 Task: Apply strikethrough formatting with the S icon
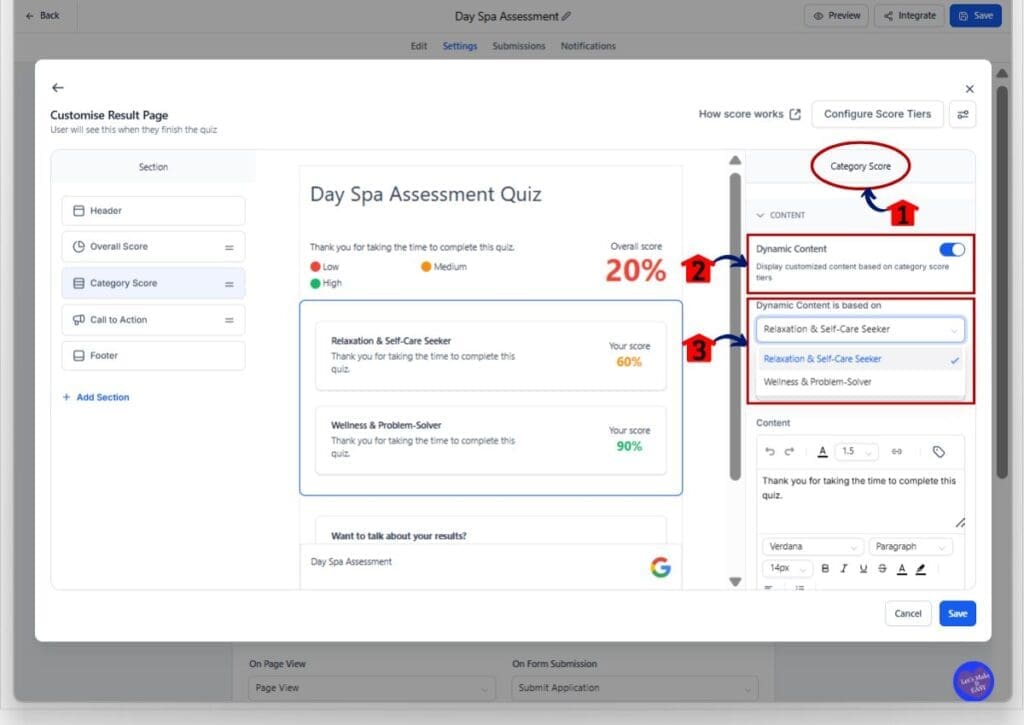(x=882, y=568)
